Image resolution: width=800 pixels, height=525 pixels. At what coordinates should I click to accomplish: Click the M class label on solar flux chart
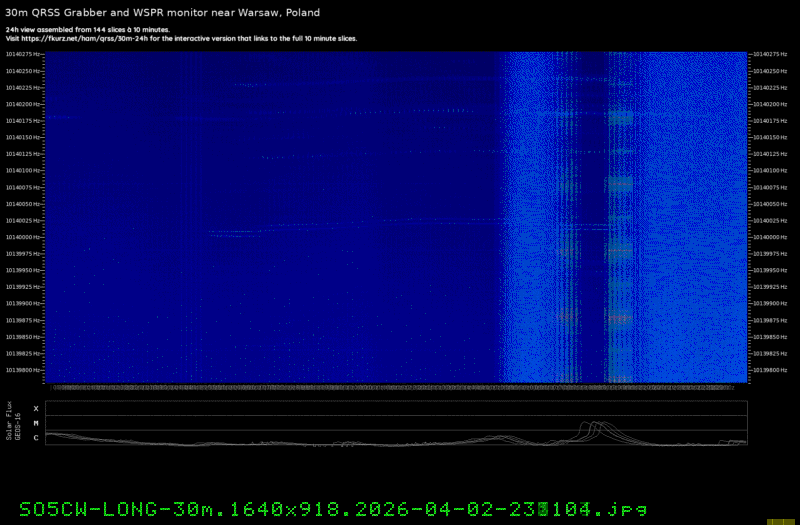coord(36,423)
